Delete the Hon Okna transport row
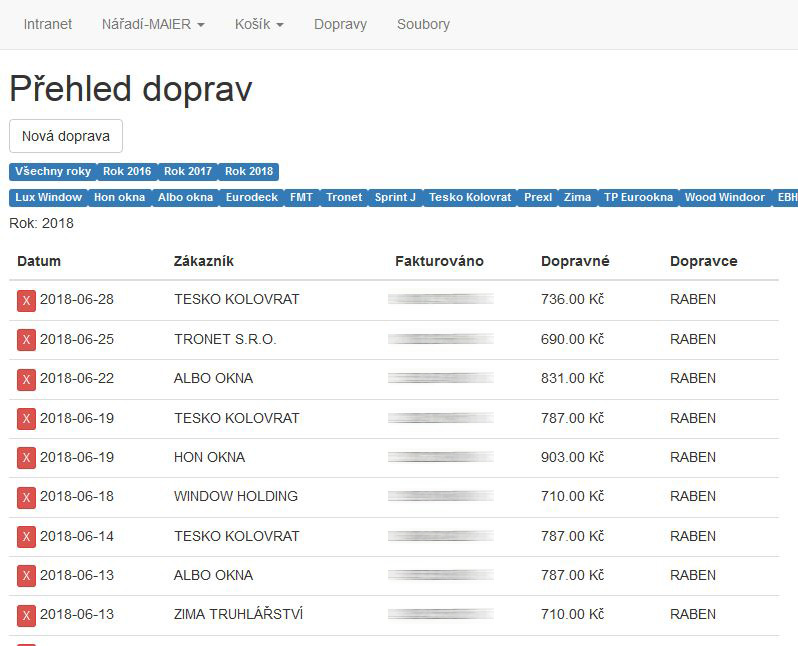This screenshot has width=798, height=646. (x=26, y=458)
